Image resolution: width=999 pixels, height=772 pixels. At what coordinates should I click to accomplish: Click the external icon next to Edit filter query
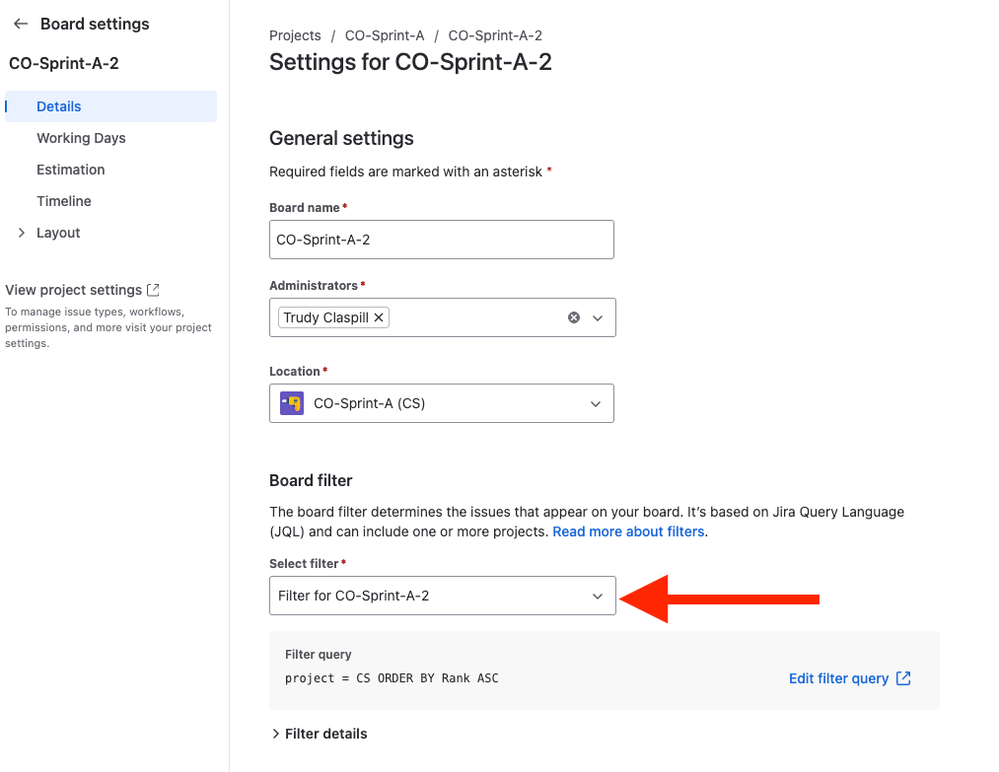click(903, 678)
